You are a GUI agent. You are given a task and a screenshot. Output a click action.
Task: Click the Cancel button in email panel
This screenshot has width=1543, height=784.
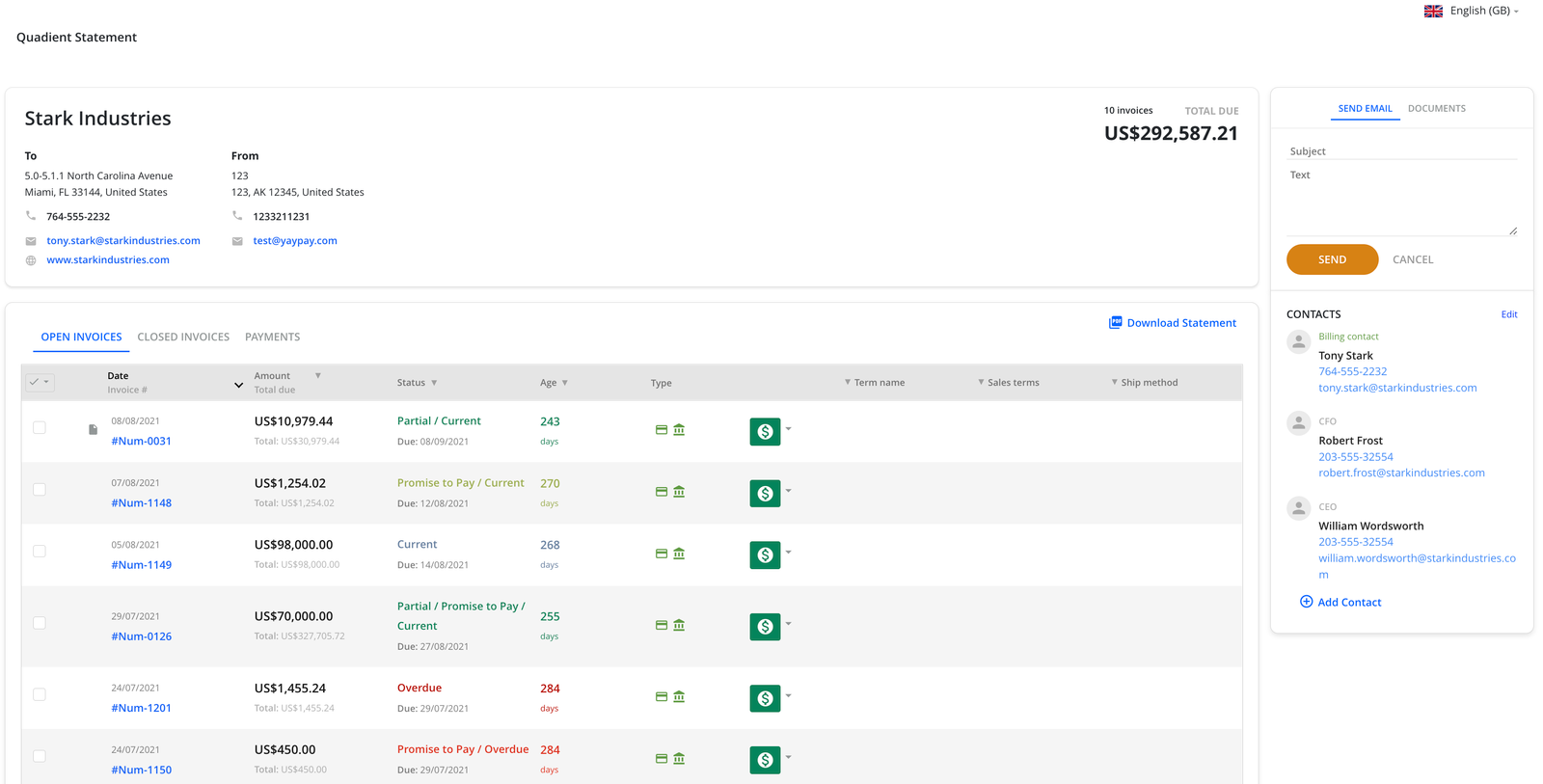(1413, 259)
